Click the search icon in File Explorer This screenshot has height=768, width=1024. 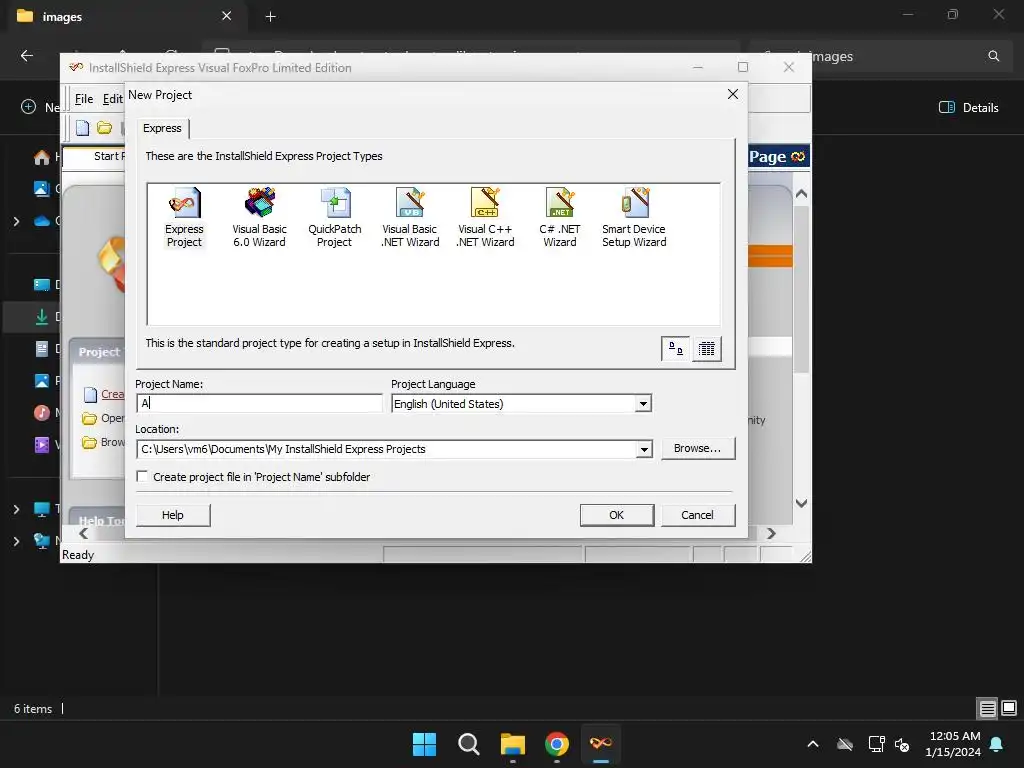994,56
